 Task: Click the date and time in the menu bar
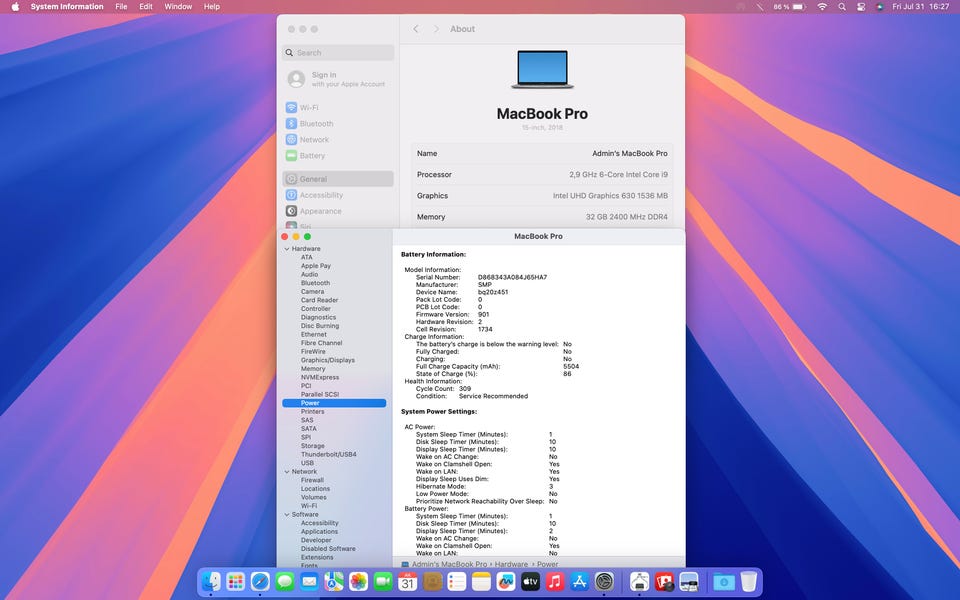click(920, 7)
